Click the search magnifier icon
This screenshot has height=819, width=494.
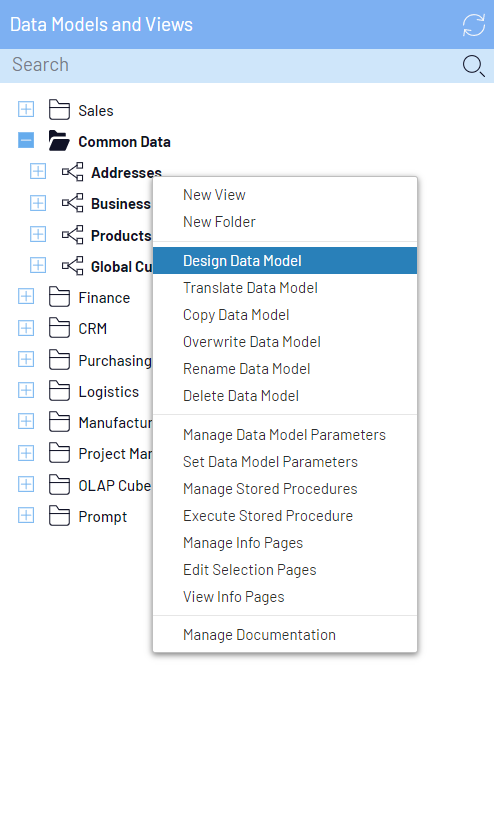pyautogui.click(x=474, y=66)
